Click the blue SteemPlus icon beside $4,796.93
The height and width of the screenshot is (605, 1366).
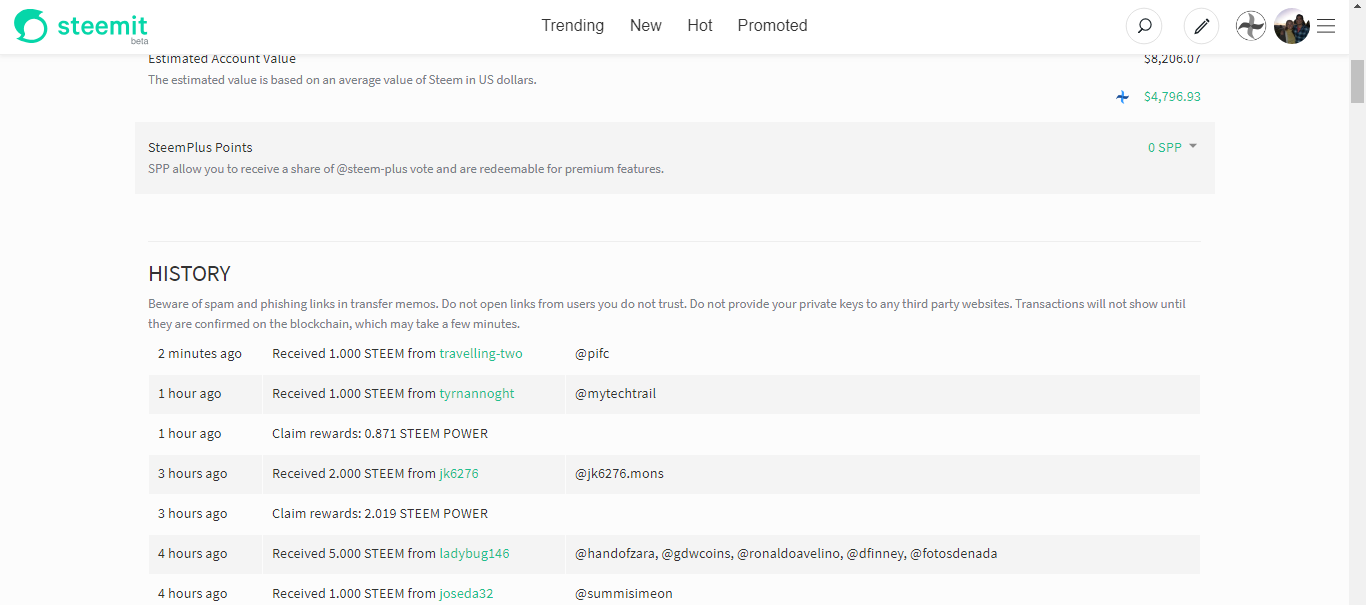[1123, 97]
